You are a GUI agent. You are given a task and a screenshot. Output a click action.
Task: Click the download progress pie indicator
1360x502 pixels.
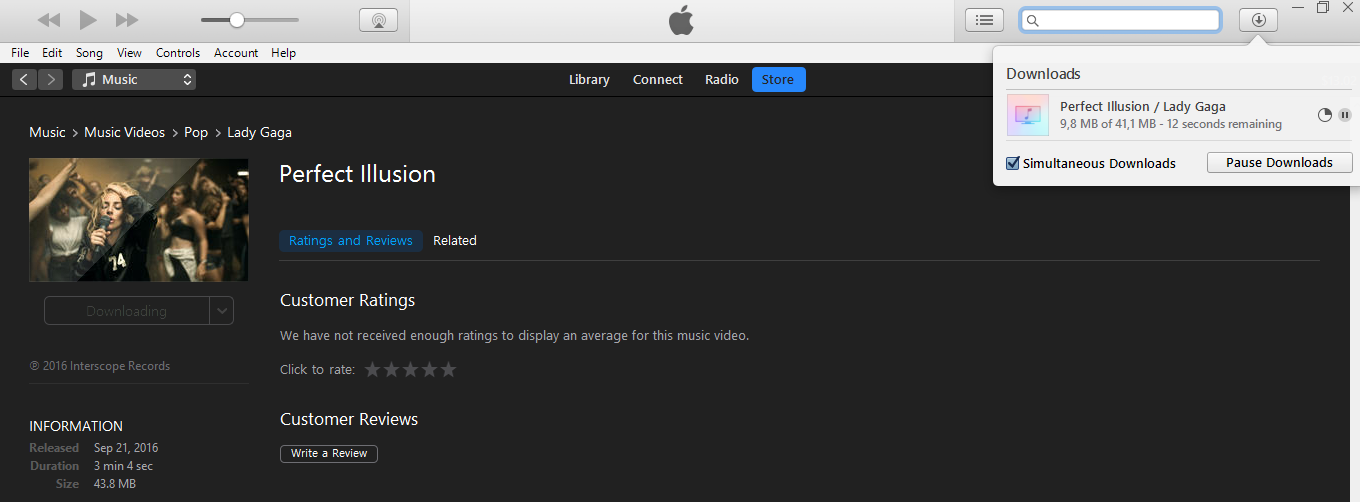click(1325, 115)
